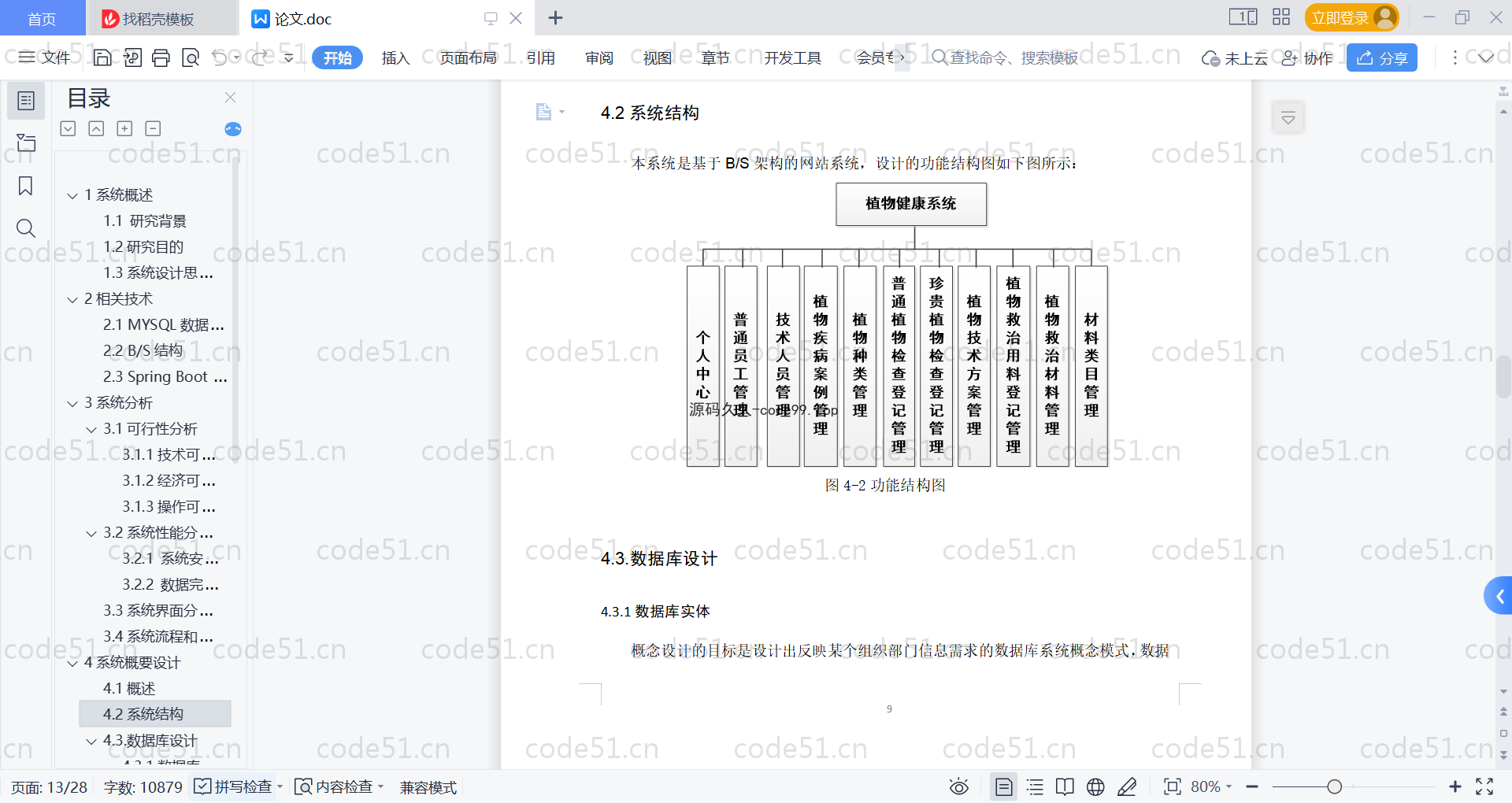Select the 插入 ribbon tab
This screenshot has height=803, width=1512.
[x=395, y=57]
